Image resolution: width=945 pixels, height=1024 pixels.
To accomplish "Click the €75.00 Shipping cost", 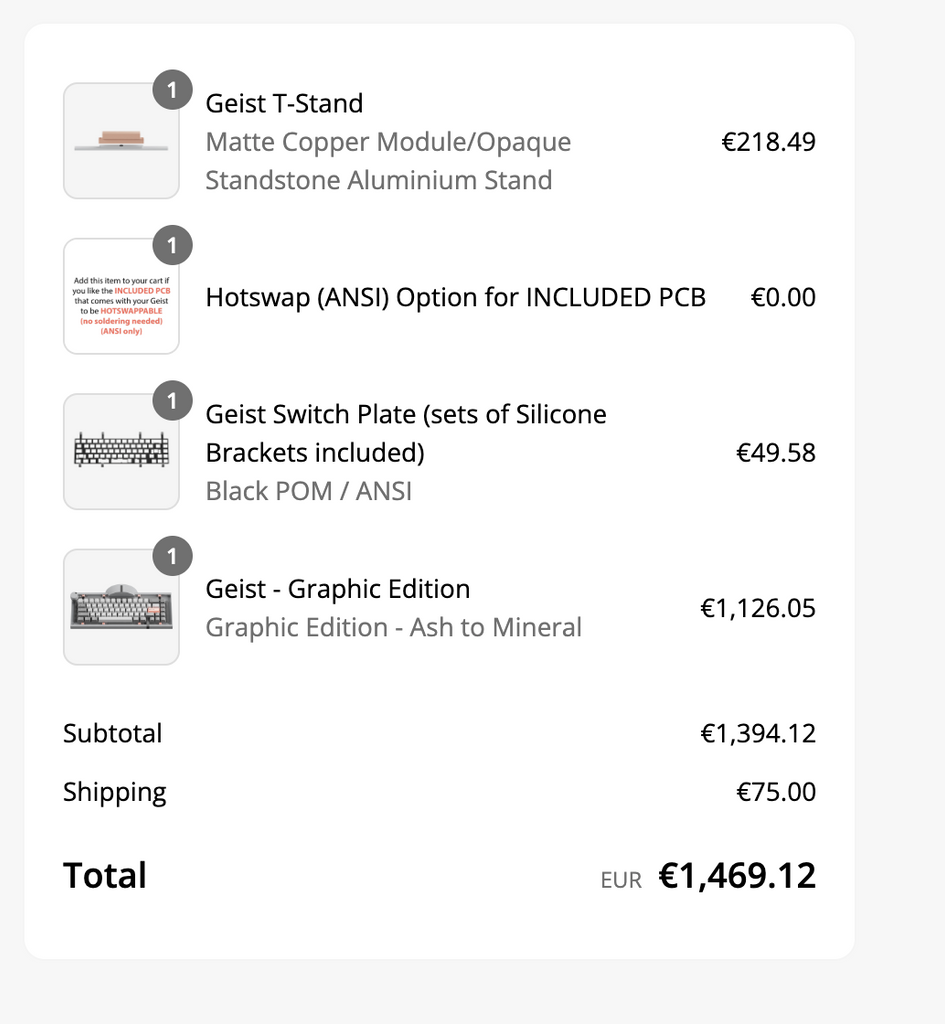I will (x=776, y=792).
